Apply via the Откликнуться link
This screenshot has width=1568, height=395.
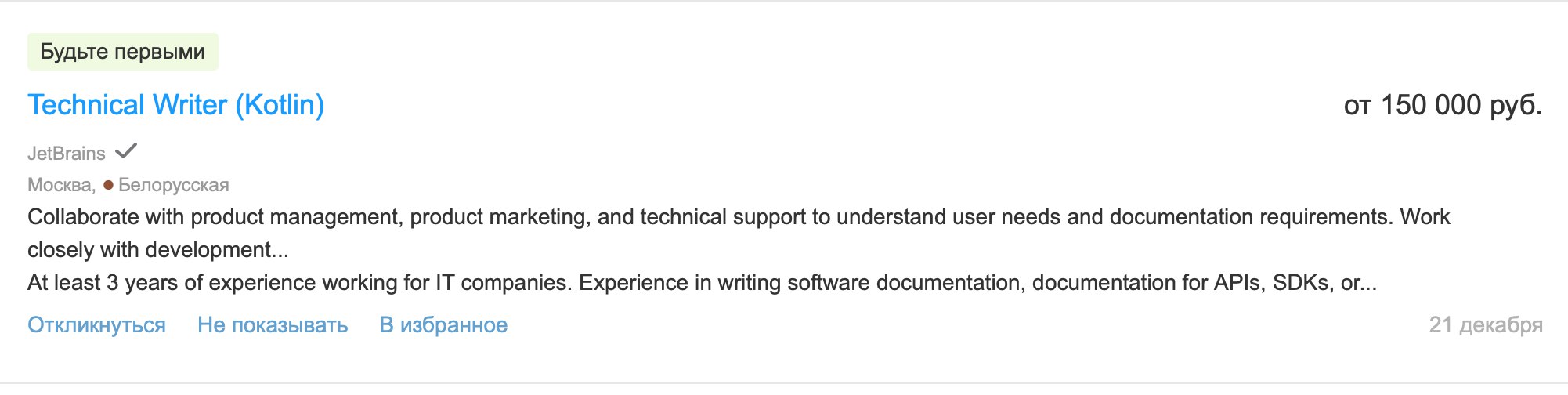pyautogui.click(x=96, y=324)
